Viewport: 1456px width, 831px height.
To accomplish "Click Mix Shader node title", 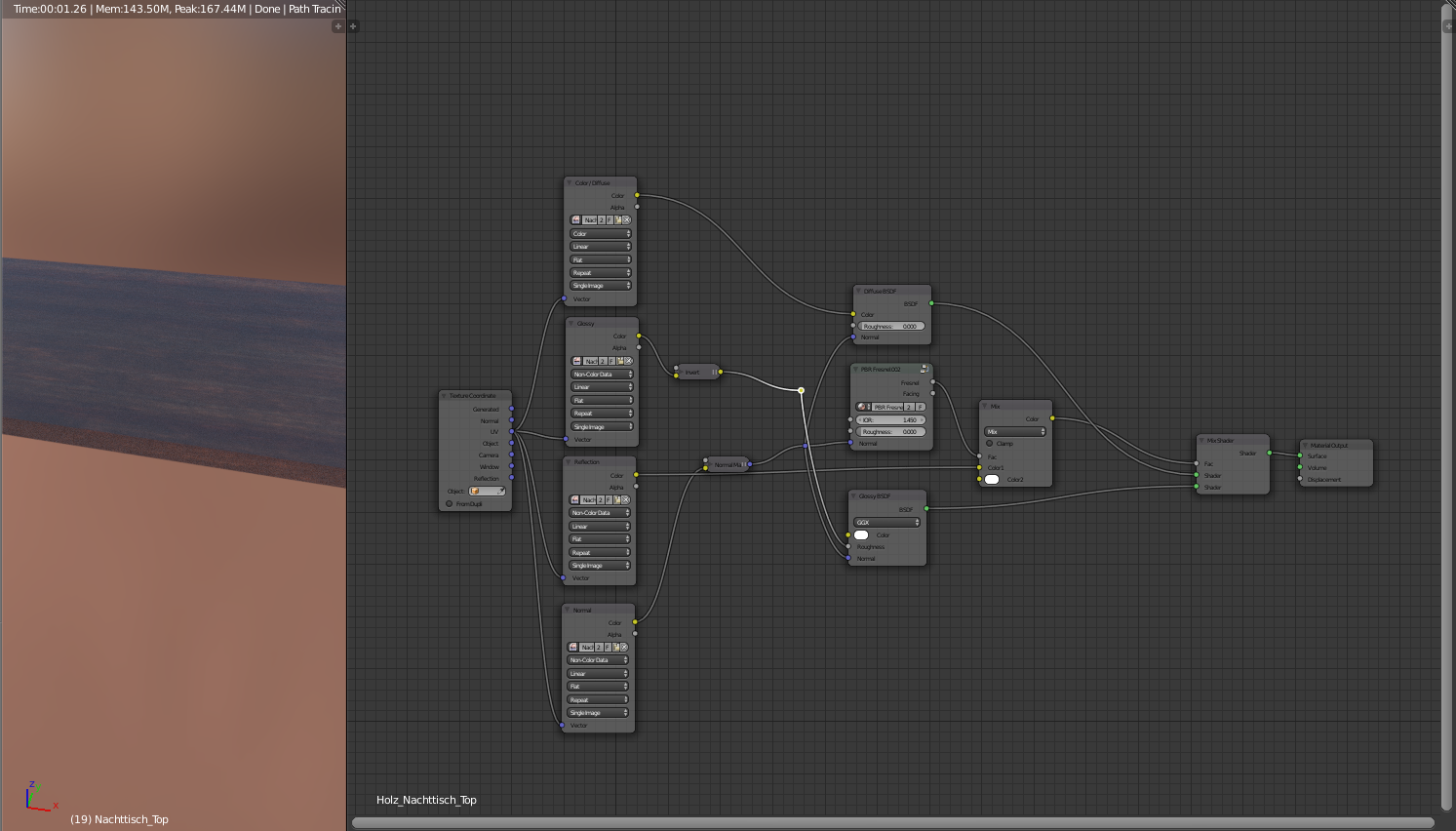I will pyautogui.click(x=1220, y=440).
